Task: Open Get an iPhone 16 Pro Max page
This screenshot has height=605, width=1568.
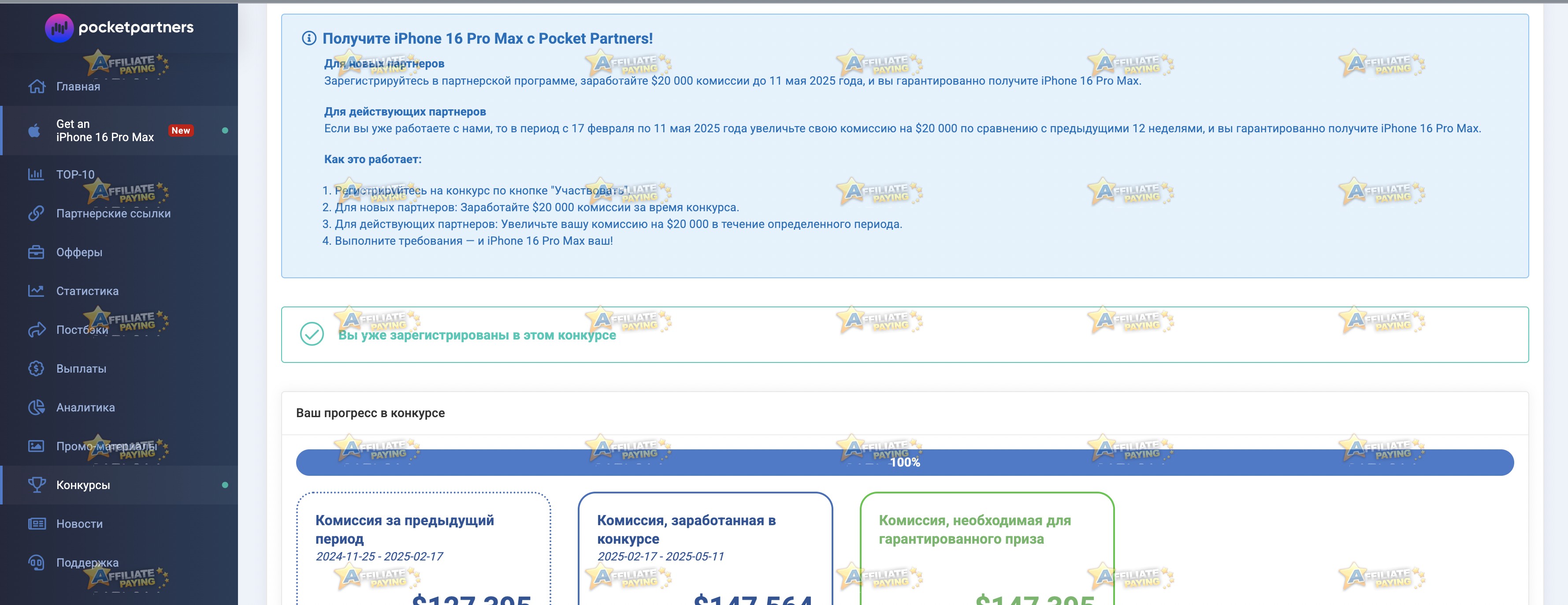Action: click(119, 131)
